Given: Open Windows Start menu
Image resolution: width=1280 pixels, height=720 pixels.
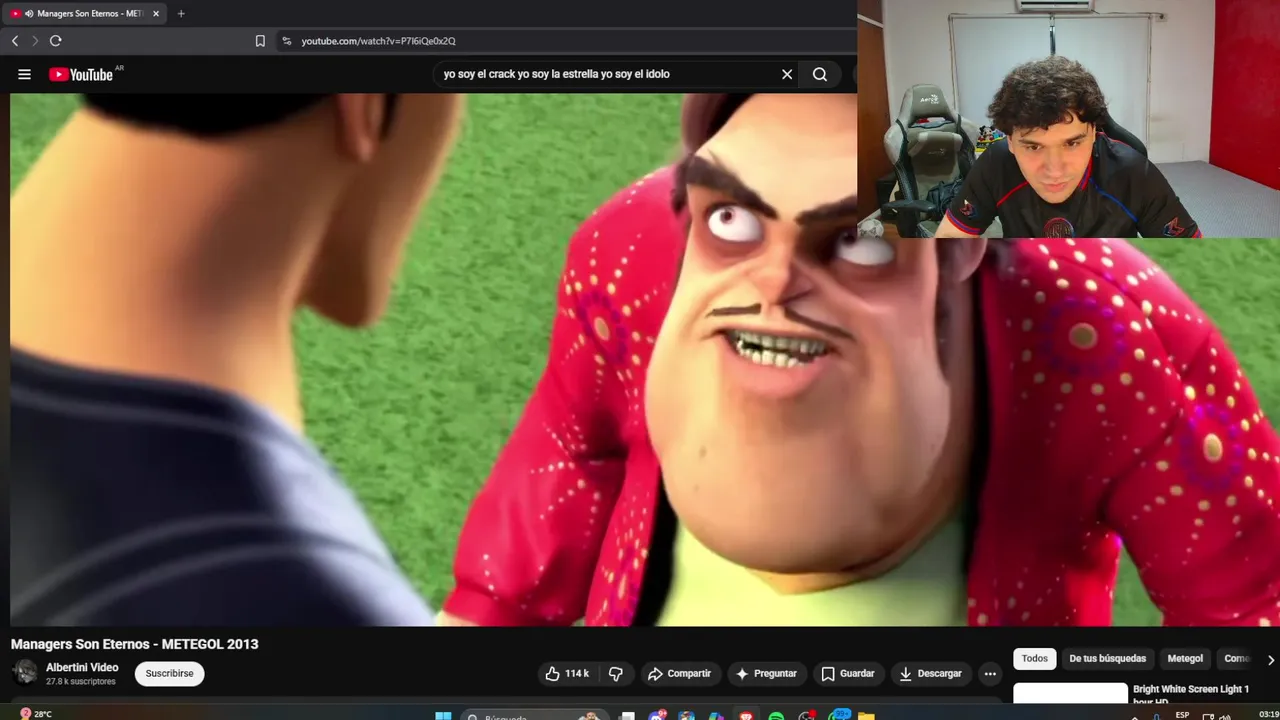Looking at the screenshot, I should click(444, 716).
